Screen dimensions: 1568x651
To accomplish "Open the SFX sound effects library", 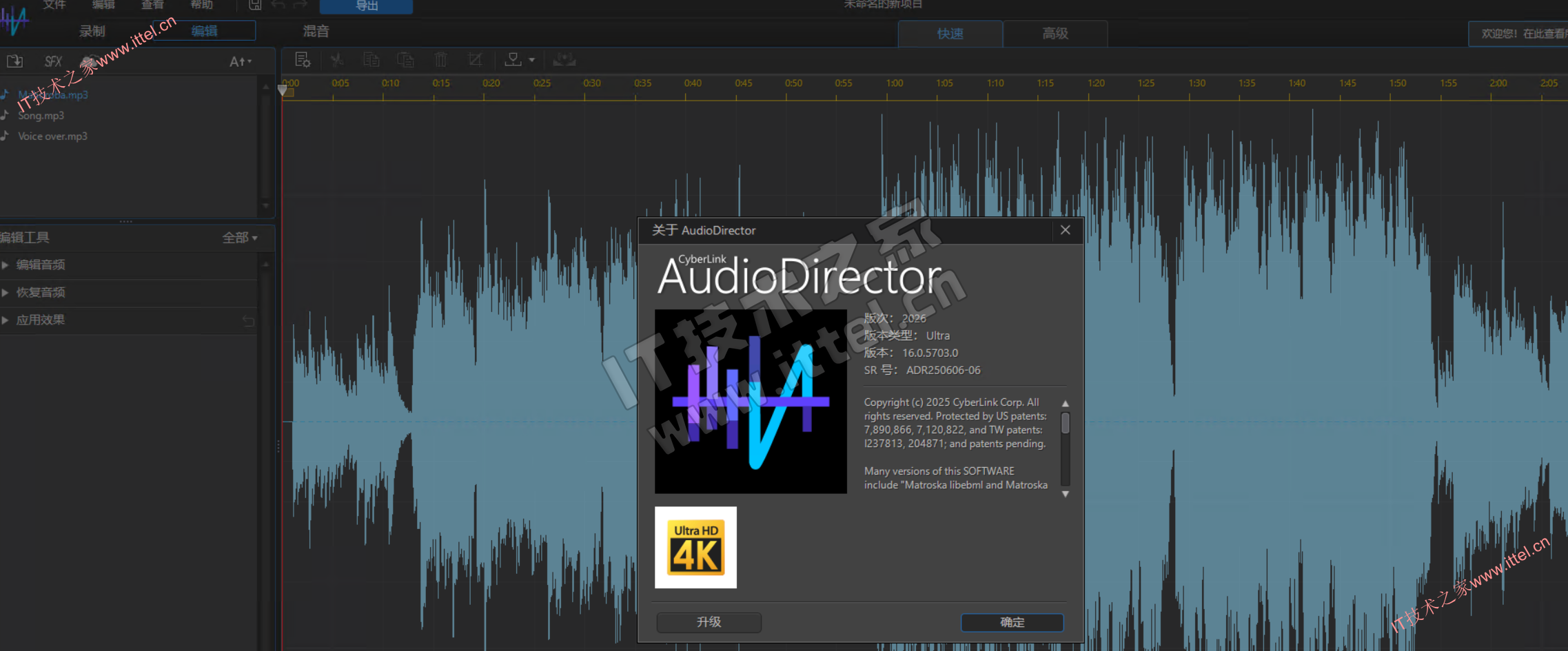I will point(53,61).
